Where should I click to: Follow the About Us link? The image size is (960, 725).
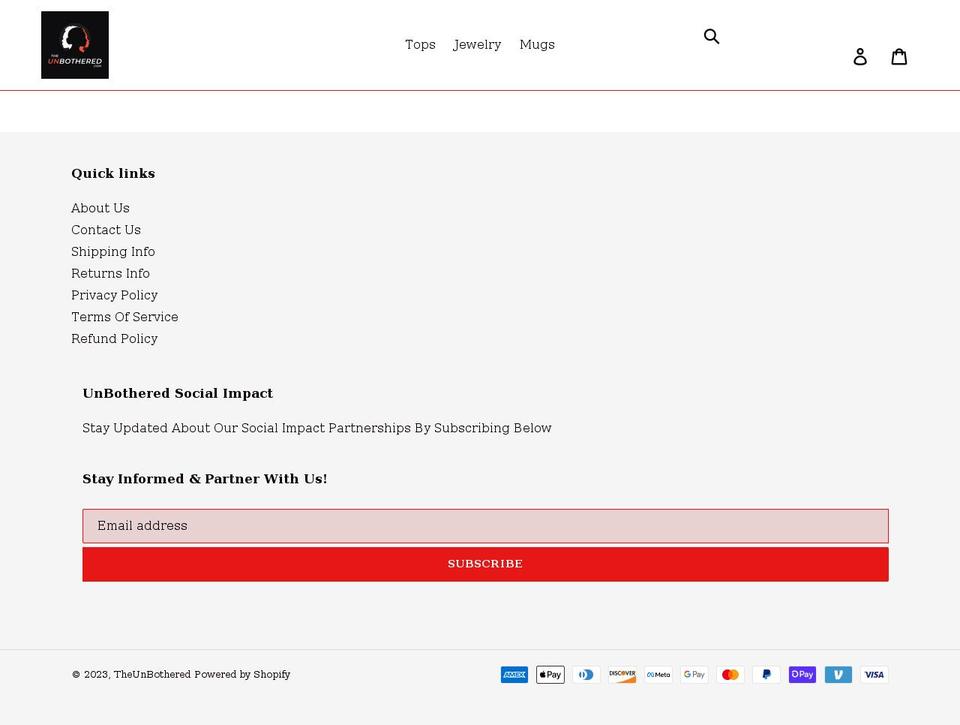tap(100, 208)
